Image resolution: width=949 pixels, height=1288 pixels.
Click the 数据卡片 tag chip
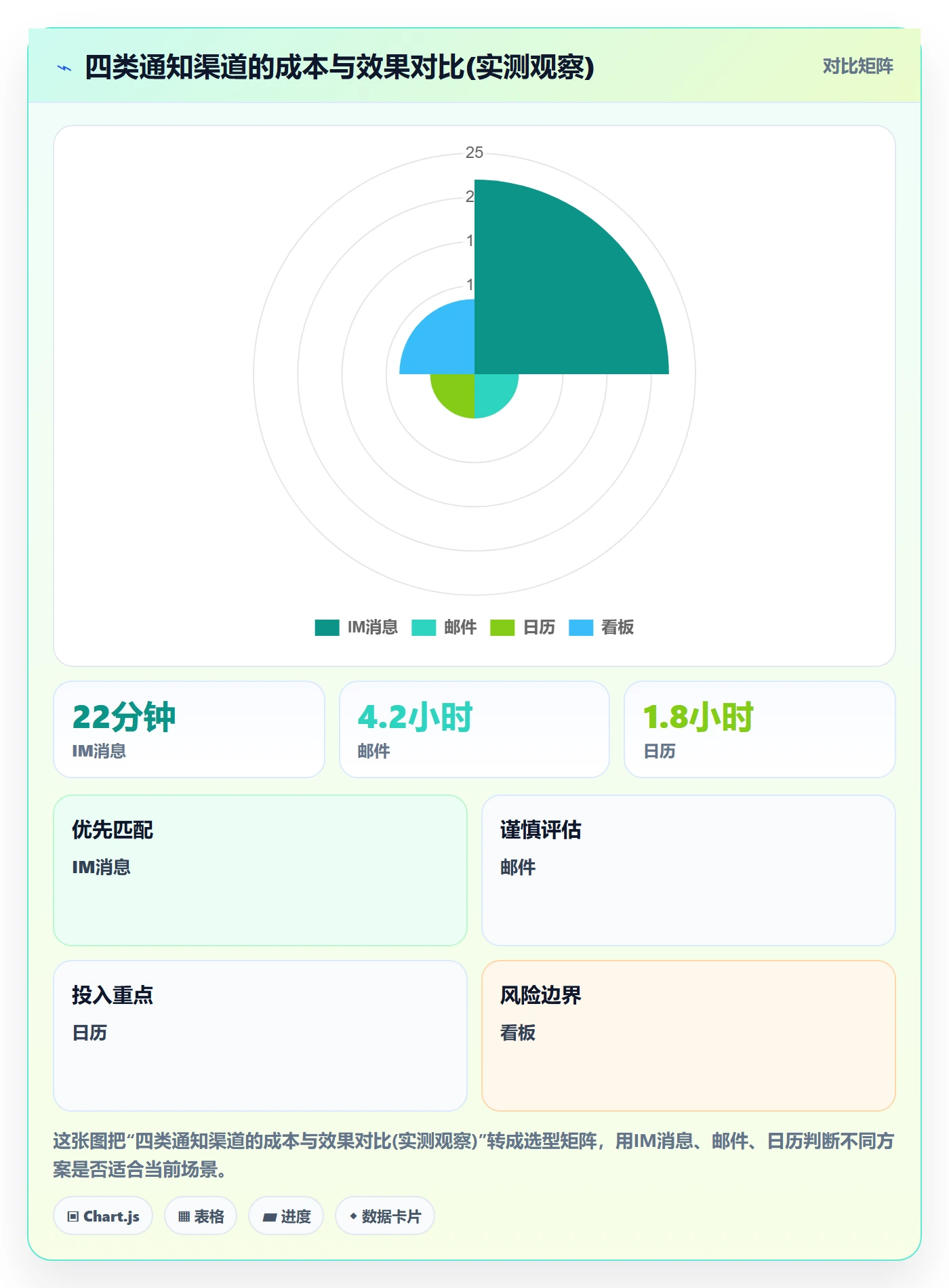click(385, 1216)
